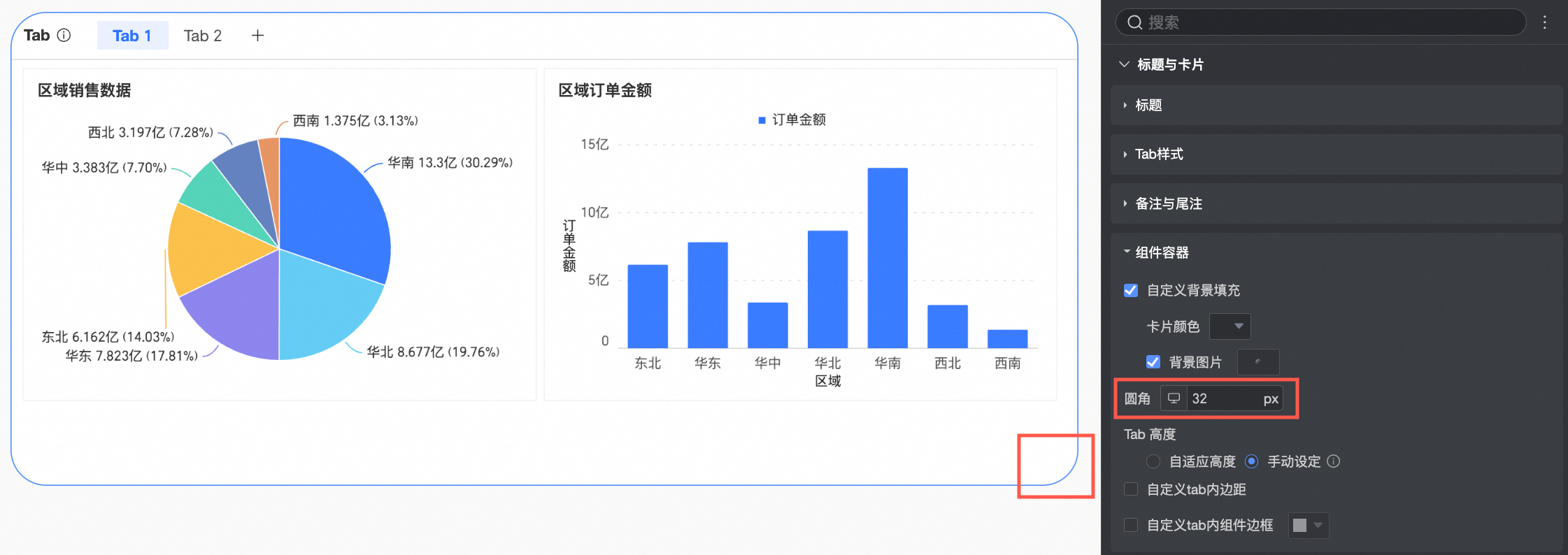1568x555 pixels.
Task: Uncheck 自定义背景填充 checkbox
Action: click(1131, 290)
